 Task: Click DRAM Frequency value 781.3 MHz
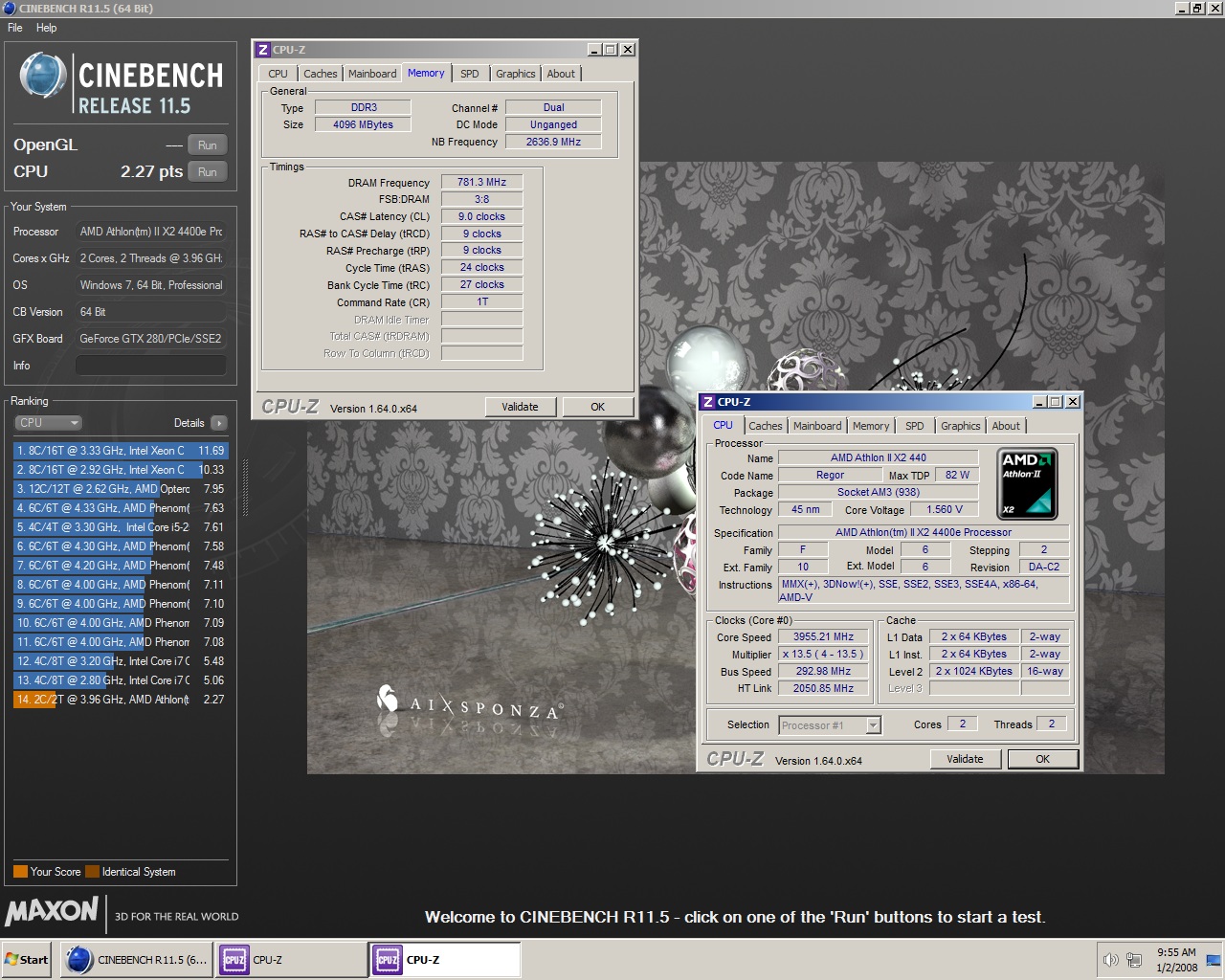coord(481,182)
